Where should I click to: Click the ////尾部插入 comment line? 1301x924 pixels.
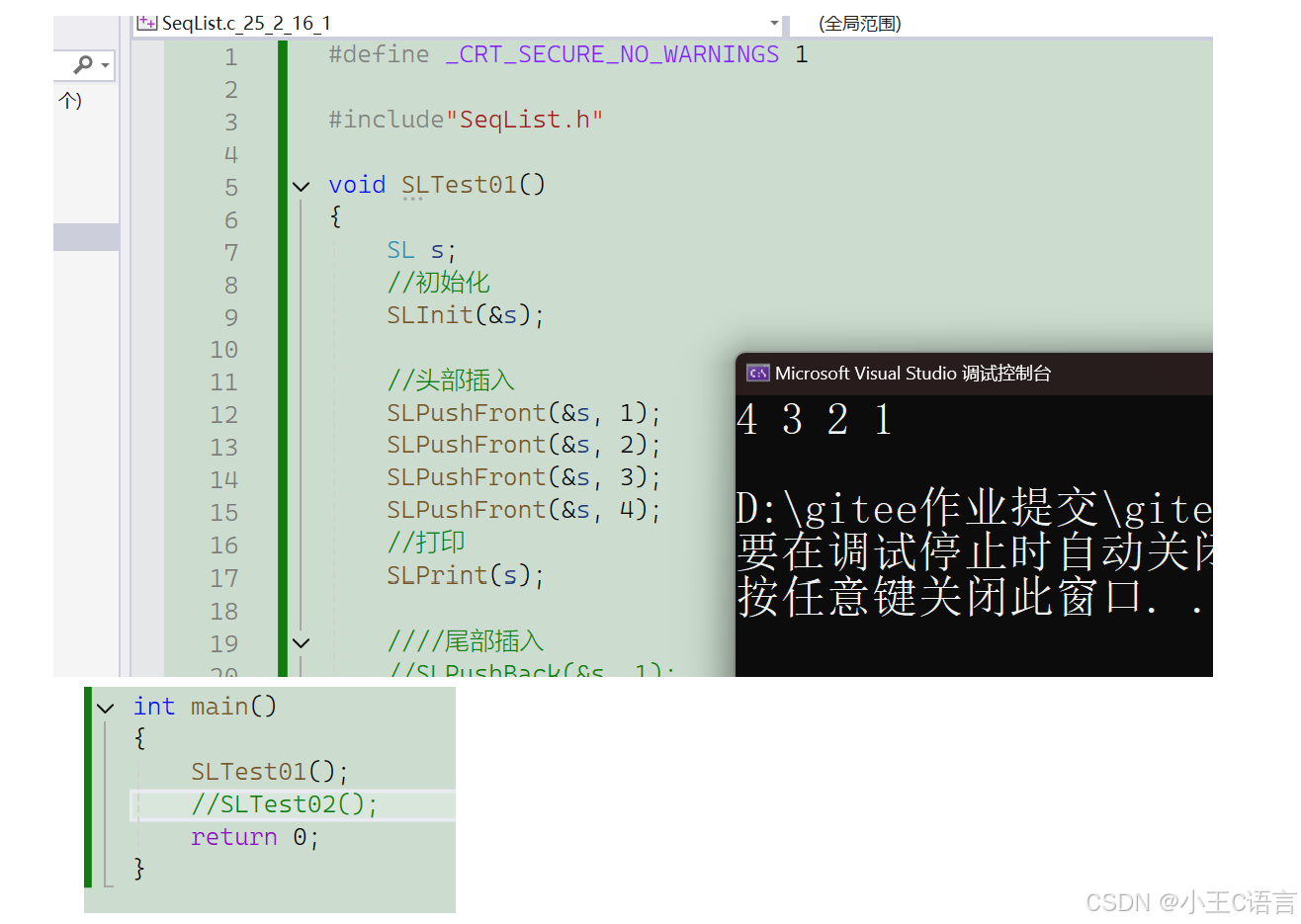click(x=466, y=641)
